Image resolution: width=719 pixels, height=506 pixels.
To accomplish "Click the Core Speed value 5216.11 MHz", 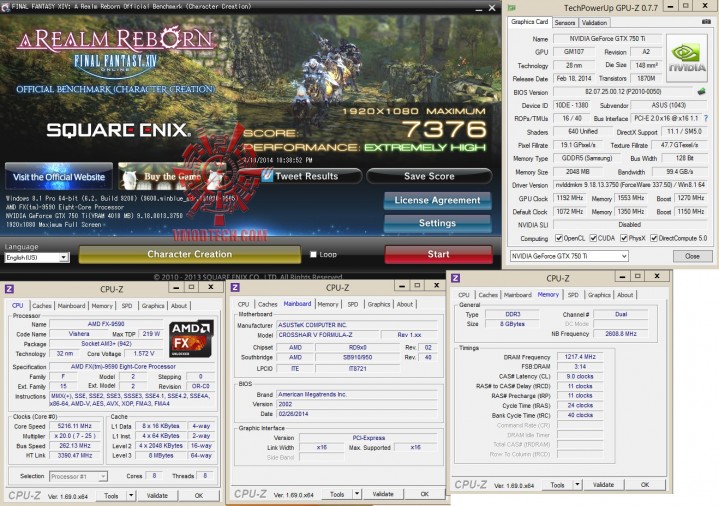I will (x=74, y=426).
